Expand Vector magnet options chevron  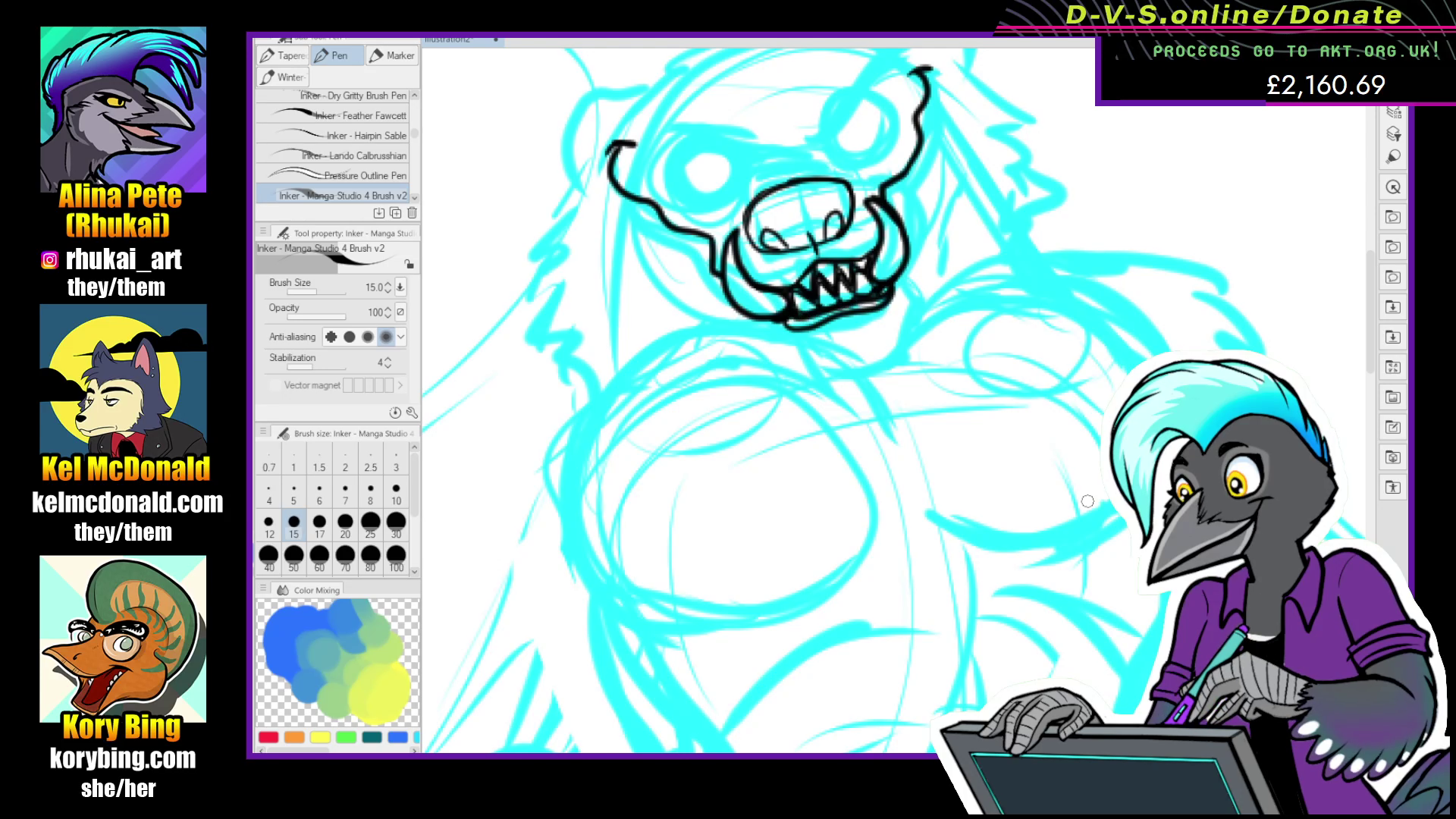[x=400, y=385]
